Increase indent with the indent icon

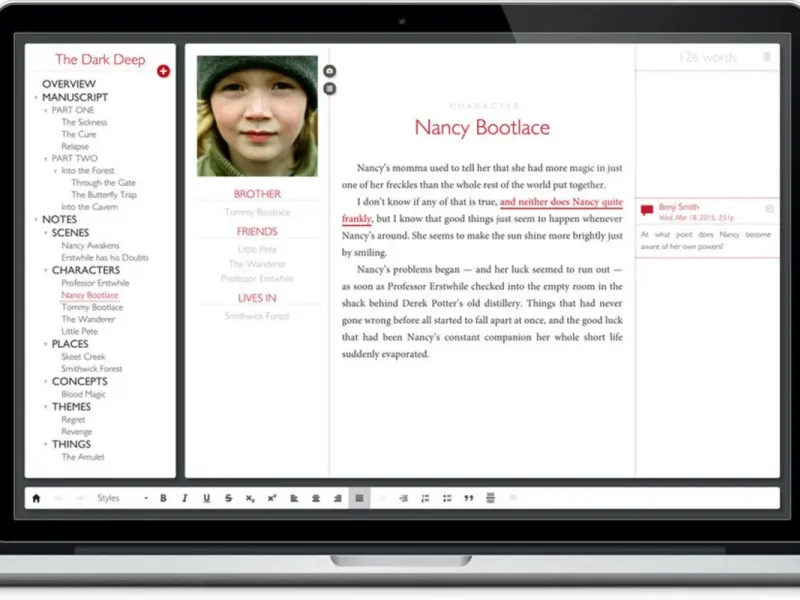pos(403,498)
